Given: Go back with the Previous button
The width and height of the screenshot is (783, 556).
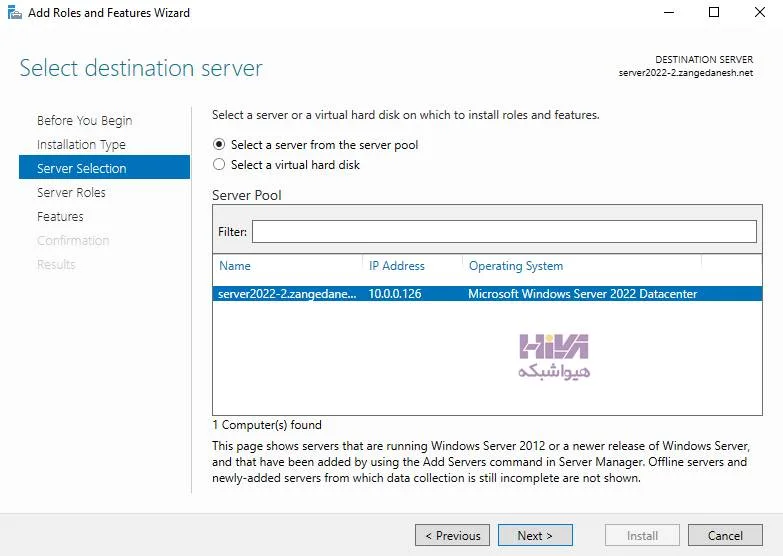Looking at the screenshot, I should click(x=452, y=536).
